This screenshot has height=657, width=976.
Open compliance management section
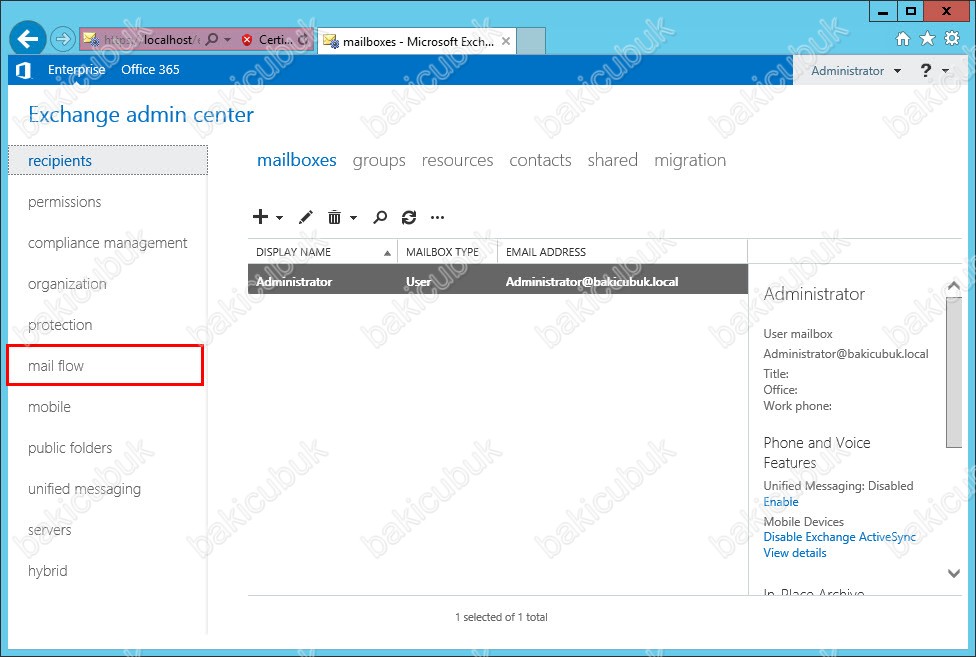point(107,243)
